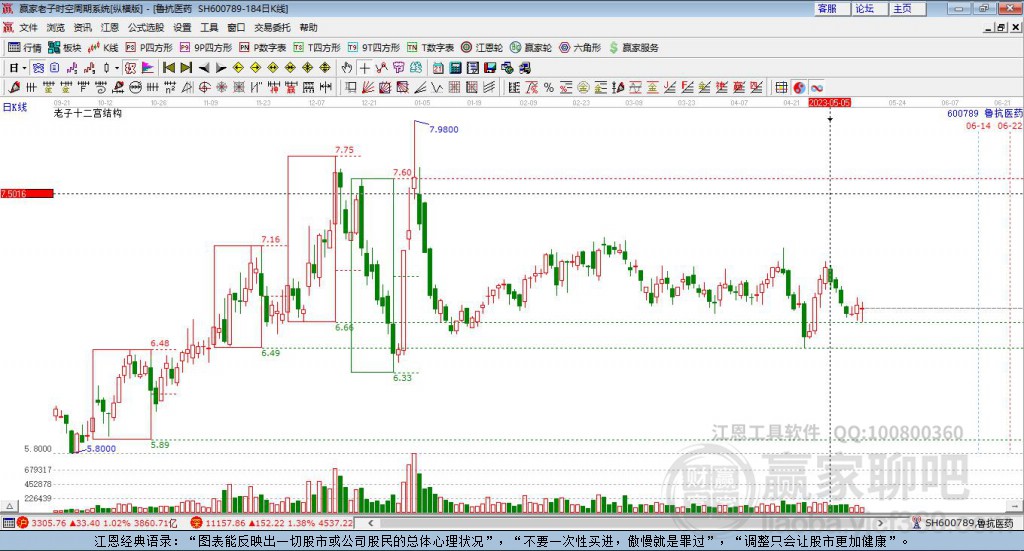Screen dimensions: 1024x551
Task: Select the circle target drawing tool
Action: (x=204, y=87)
